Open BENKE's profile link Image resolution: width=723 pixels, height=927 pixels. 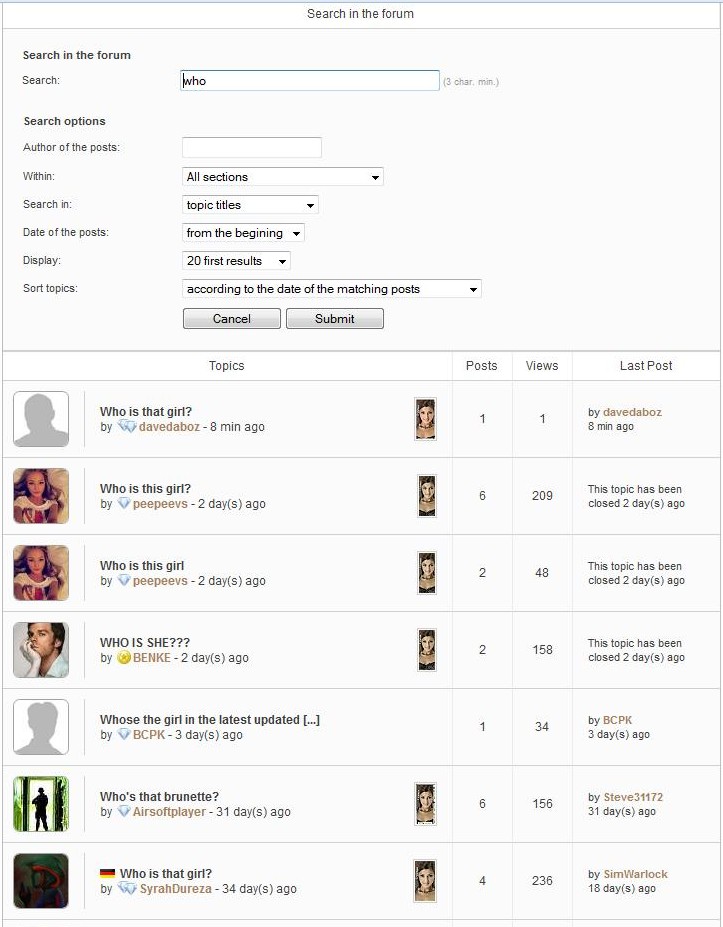[x=152, y=657]
